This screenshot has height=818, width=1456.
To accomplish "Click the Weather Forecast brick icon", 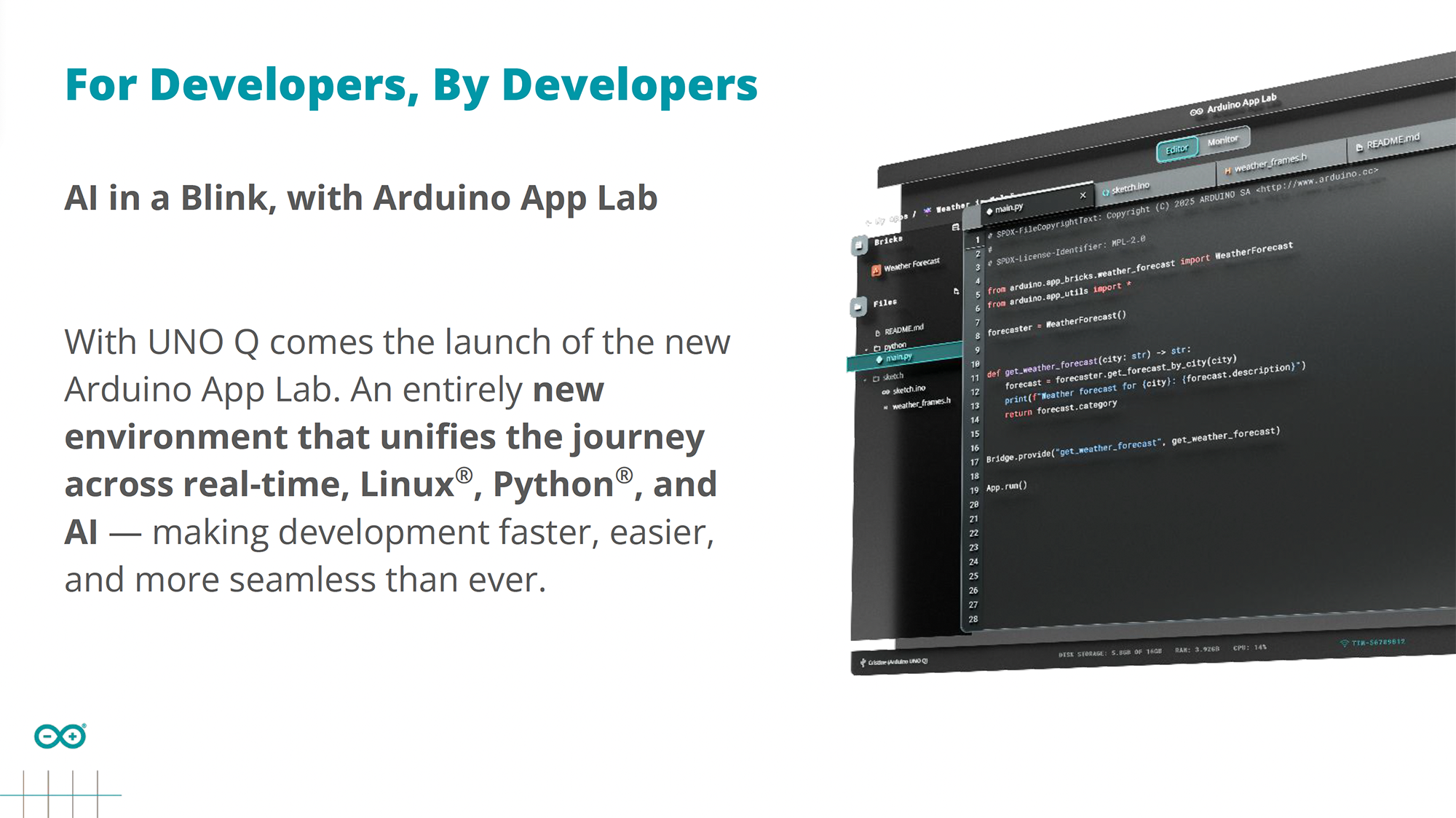I will [x=877, y=270].
